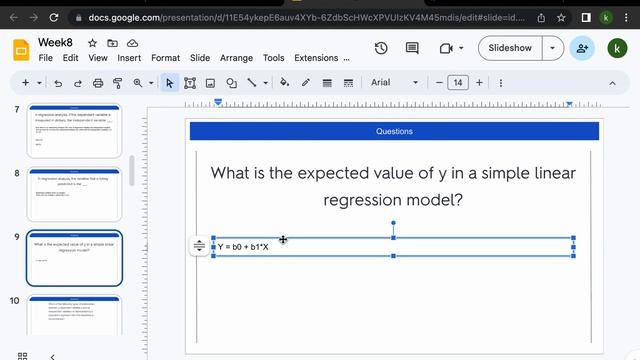640x360 pixels.
Task: Open the Edit menu
Action: point(70,58)
